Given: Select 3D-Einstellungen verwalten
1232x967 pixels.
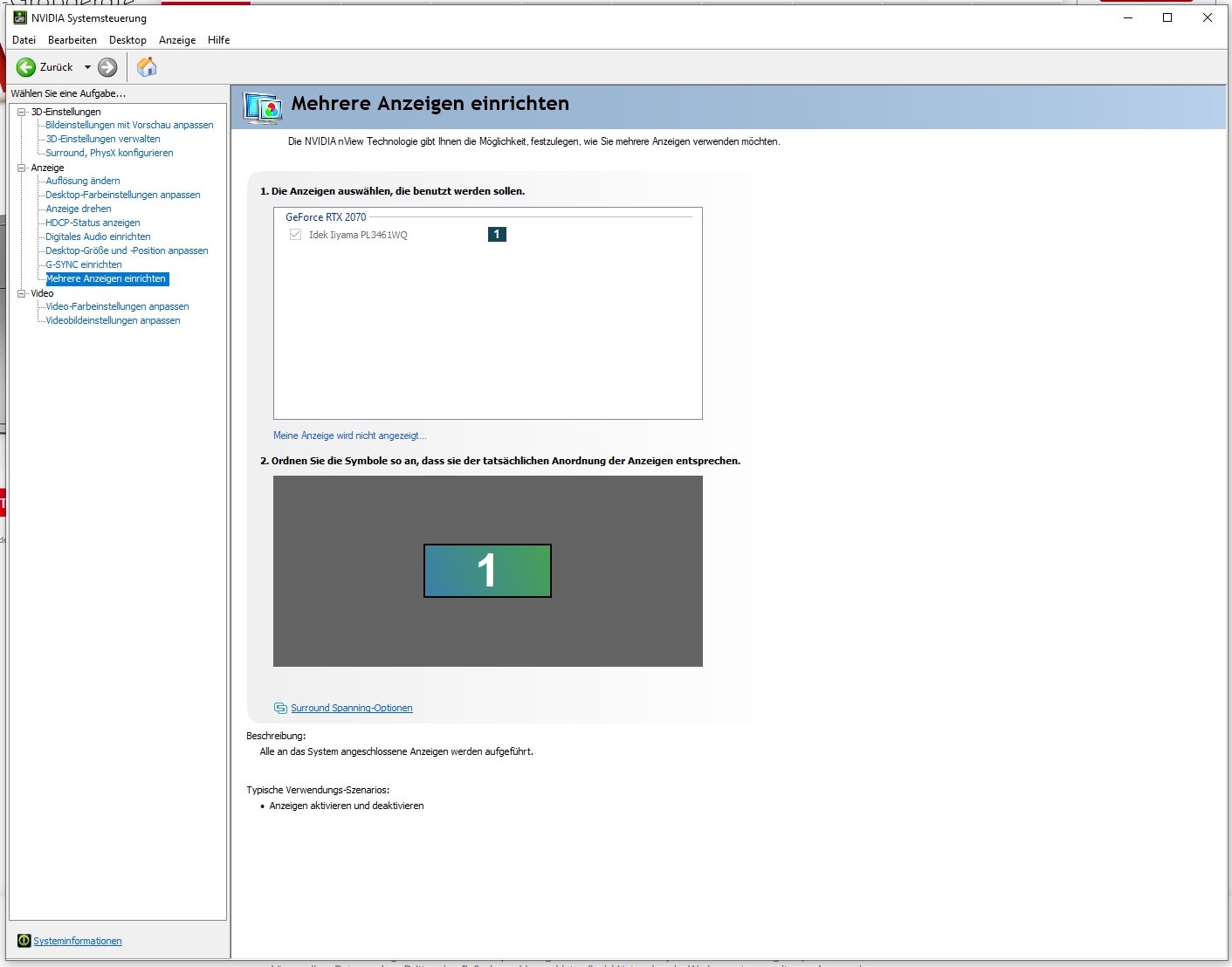Looking at the screenshot, I should (103, 139).
